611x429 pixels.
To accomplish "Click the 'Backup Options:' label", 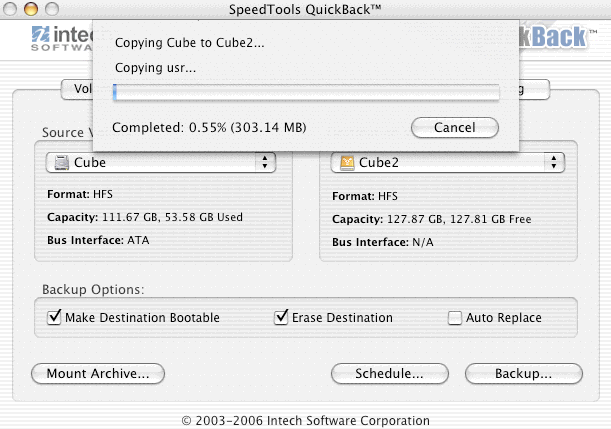I will point(93,290).
